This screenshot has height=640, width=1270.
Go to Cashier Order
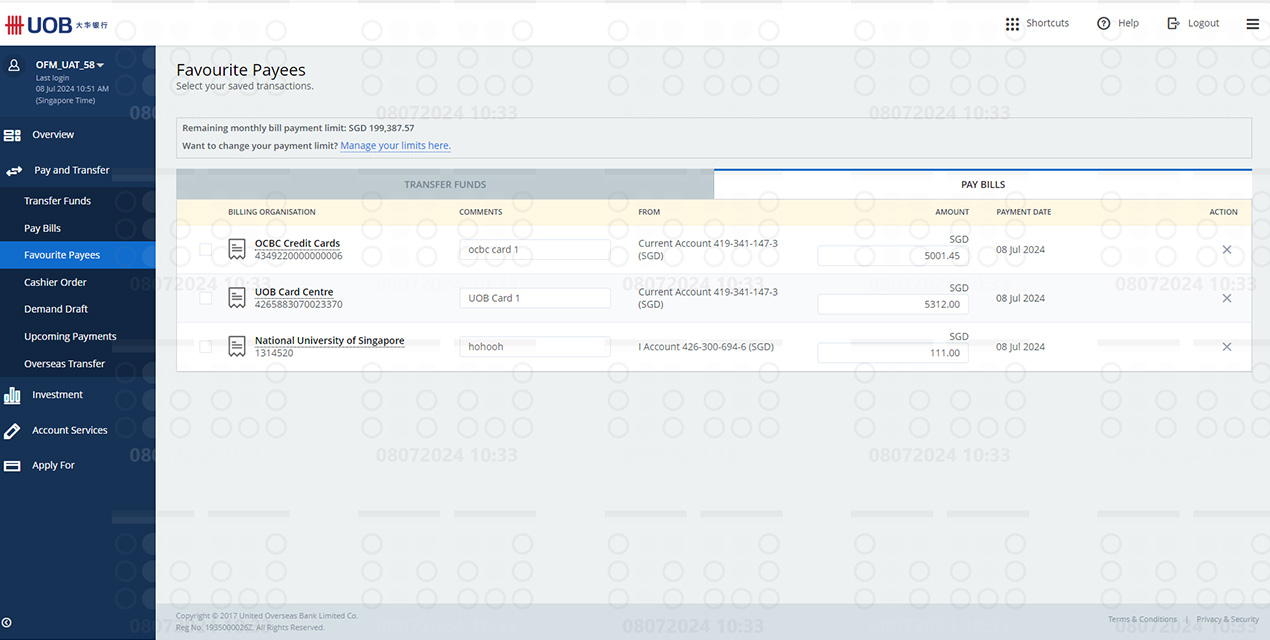tap(55, 283)
